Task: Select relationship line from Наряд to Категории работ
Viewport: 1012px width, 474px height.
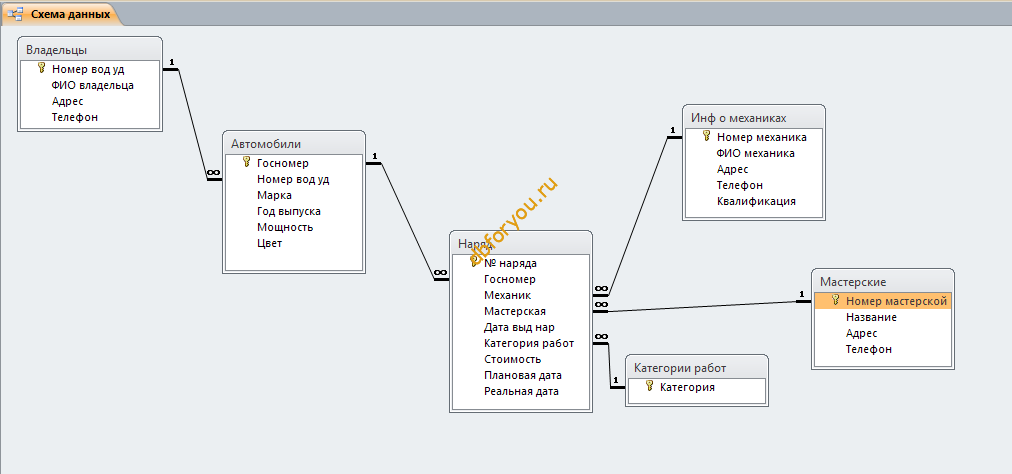Action: [x=609, y=366]
